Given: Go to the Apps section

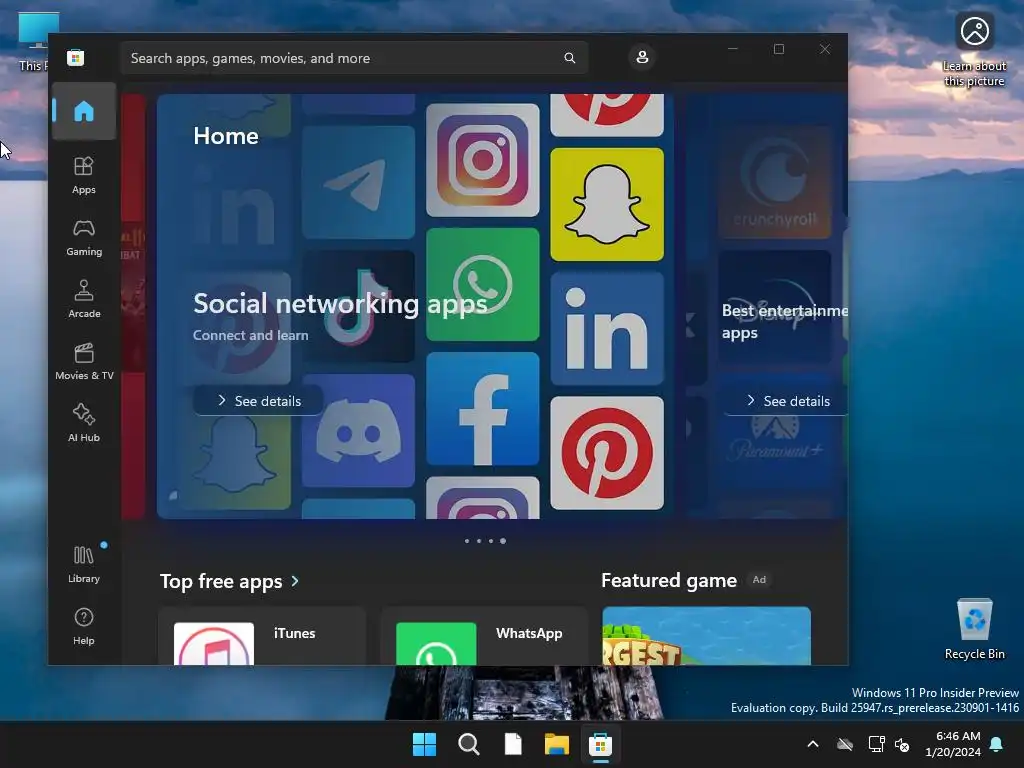Looking at the screenshot, I should click(x=84, y=175).
